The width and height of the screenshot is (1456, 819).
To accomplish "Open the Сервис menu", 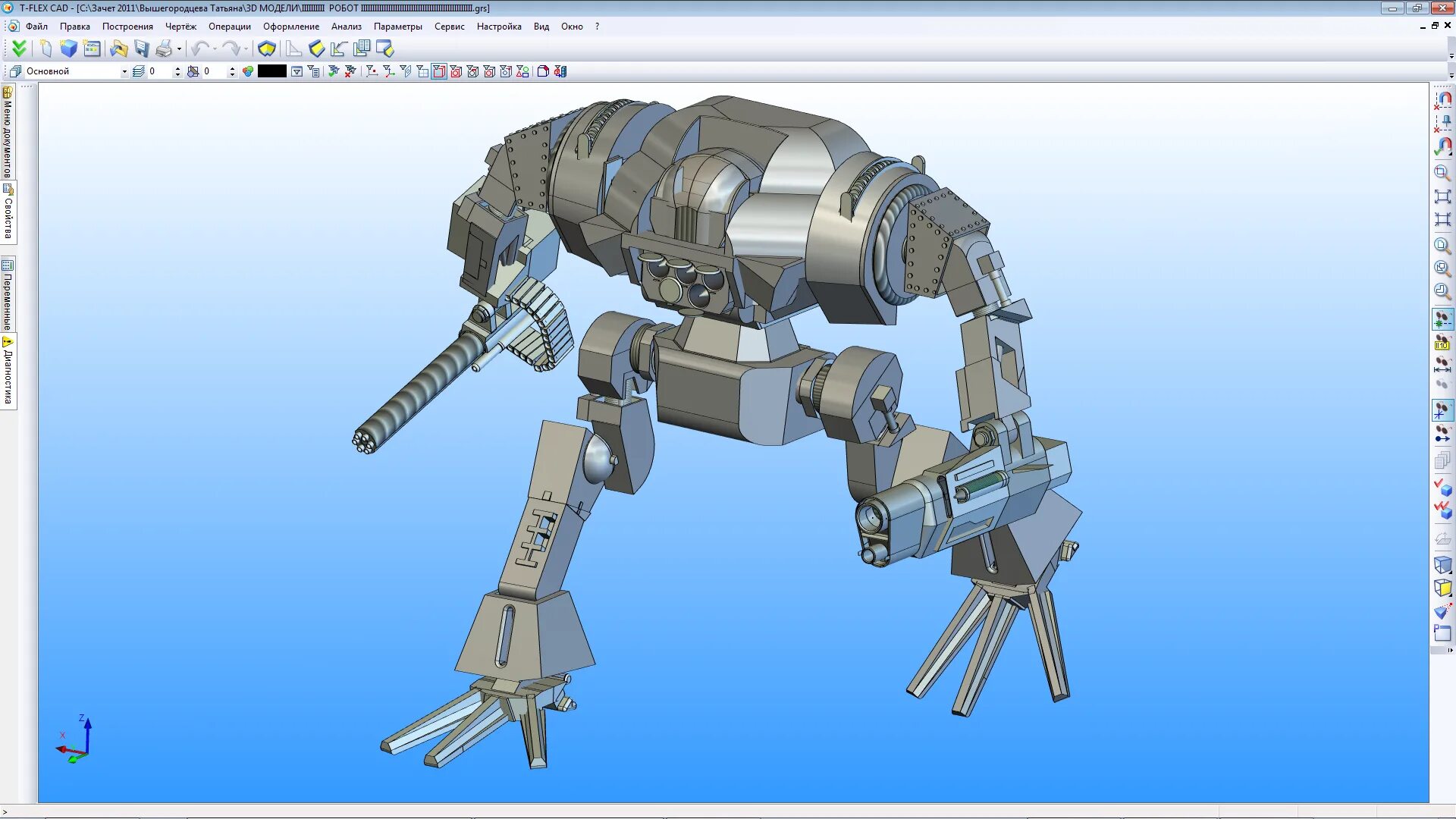I will (x=449, y=27).
